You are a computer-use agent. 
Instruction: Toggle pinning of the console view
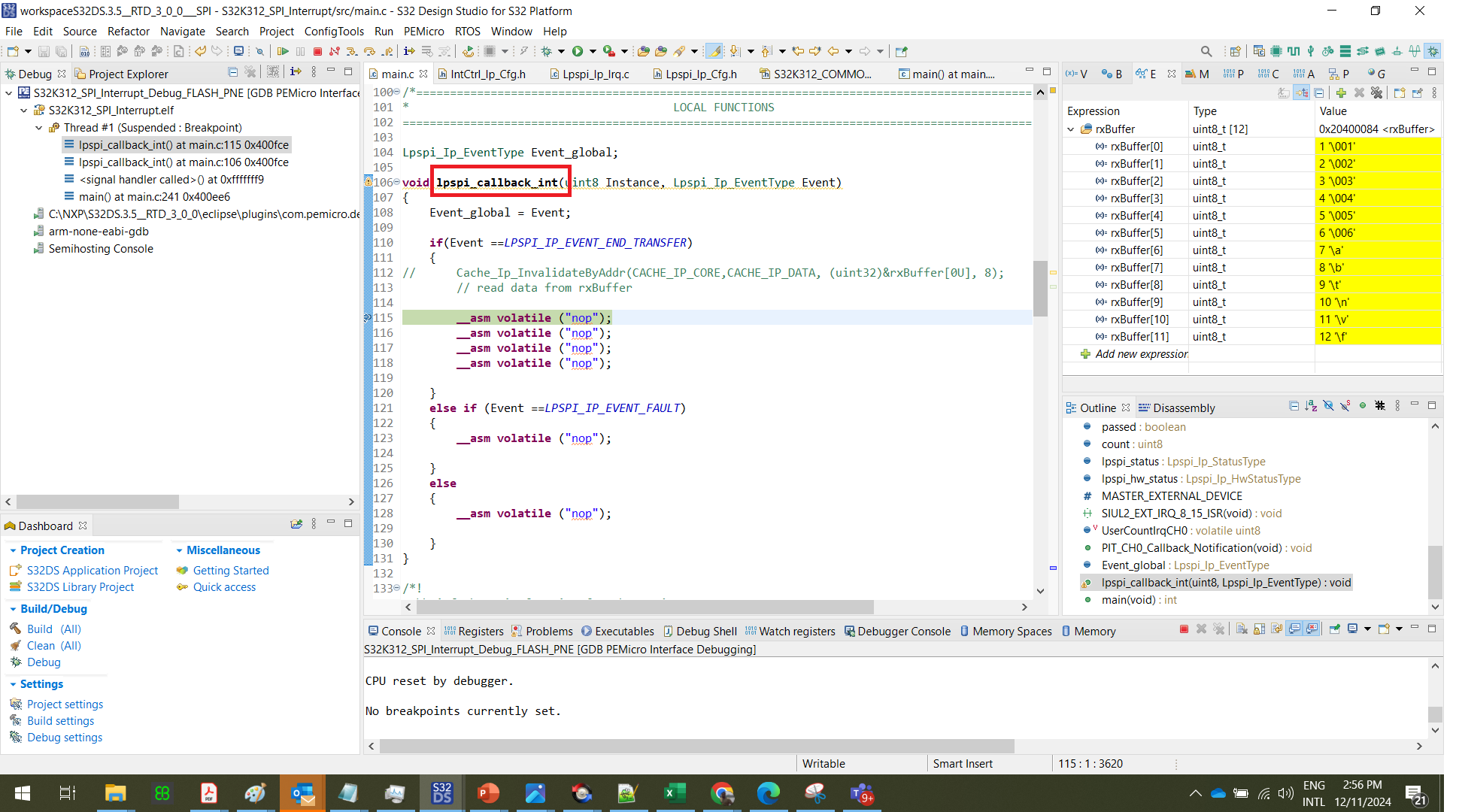click(1335, 630)
